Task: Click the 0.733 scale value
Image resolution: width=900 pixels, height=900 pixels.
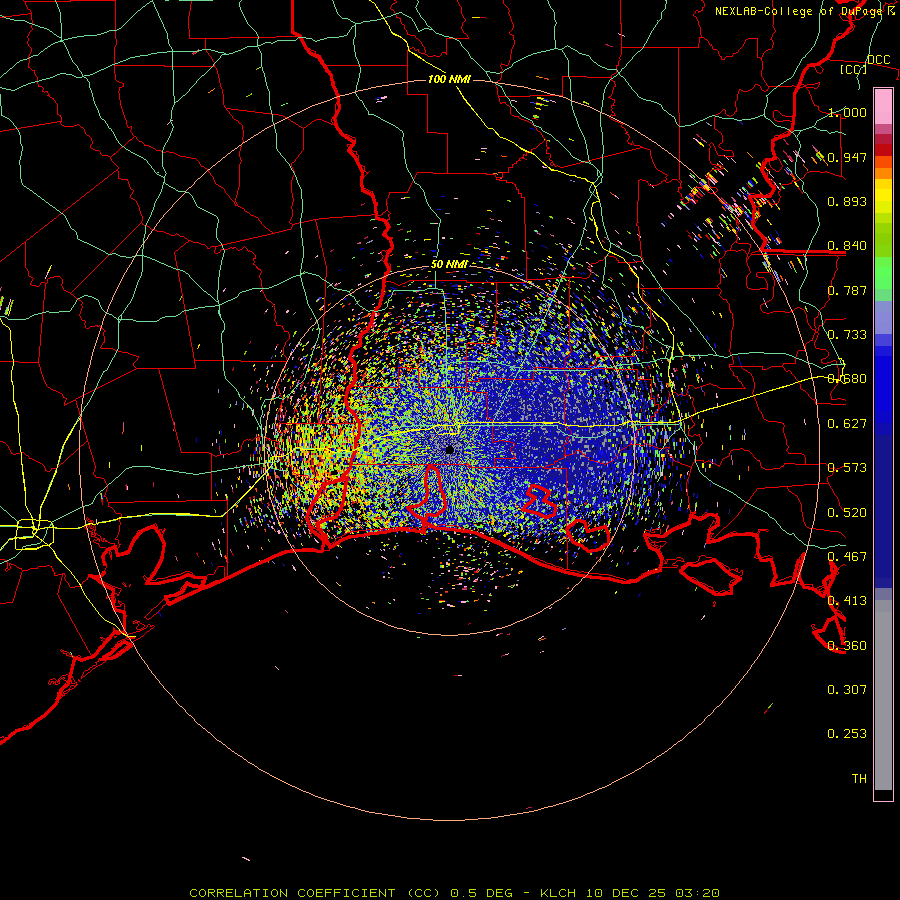Action: 847,335
